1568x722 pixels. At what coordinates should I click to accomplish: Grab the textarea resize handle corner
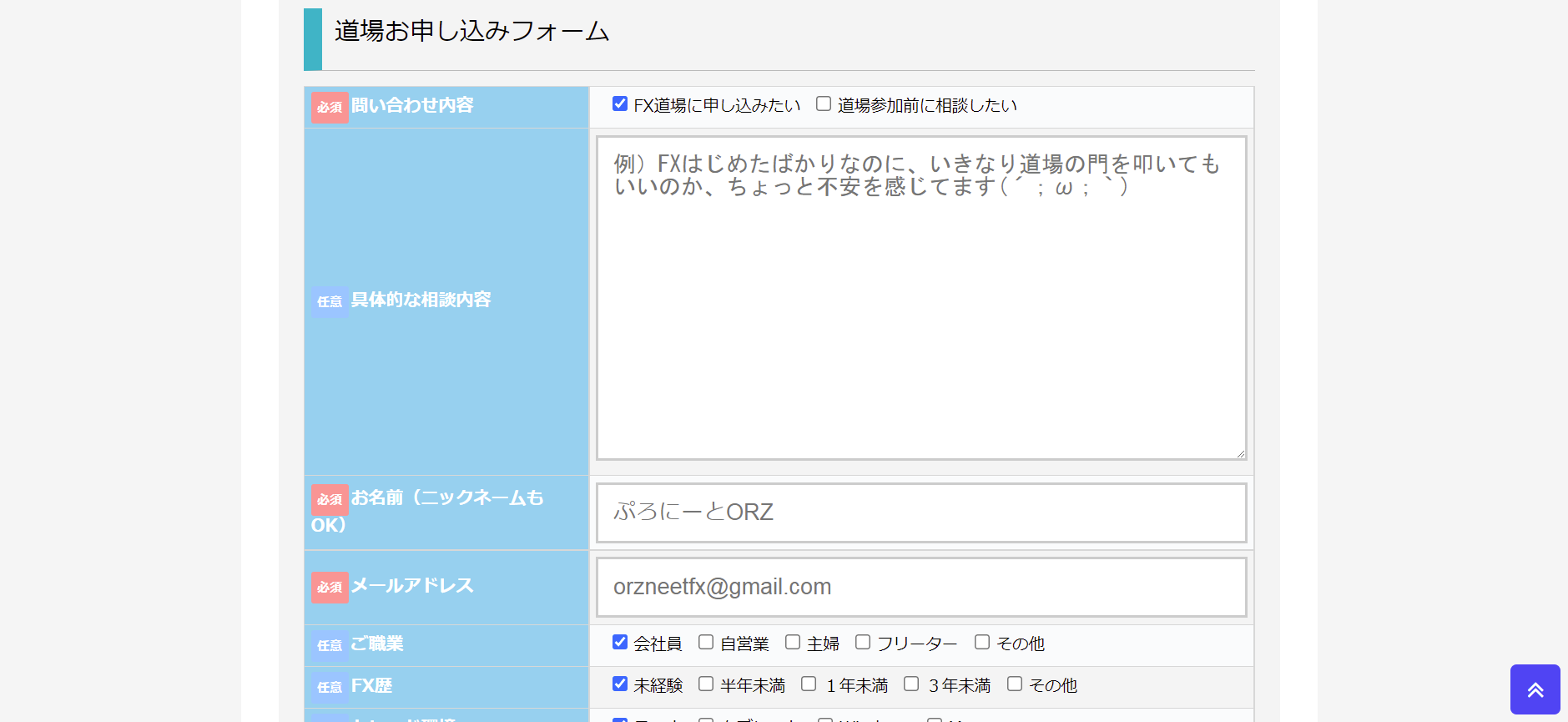(x=1240, y=453)
